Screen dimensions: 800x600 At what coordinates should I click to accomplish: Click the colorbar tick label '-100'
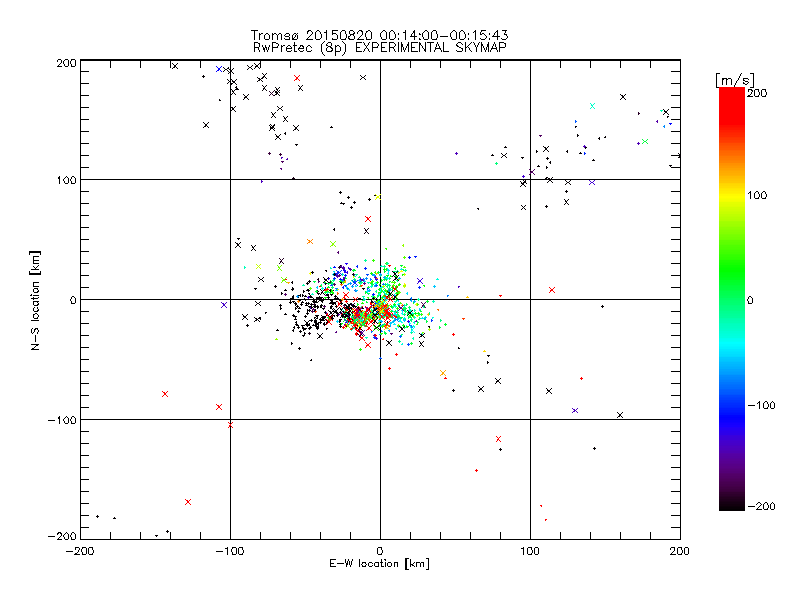(x=761, y=406)
